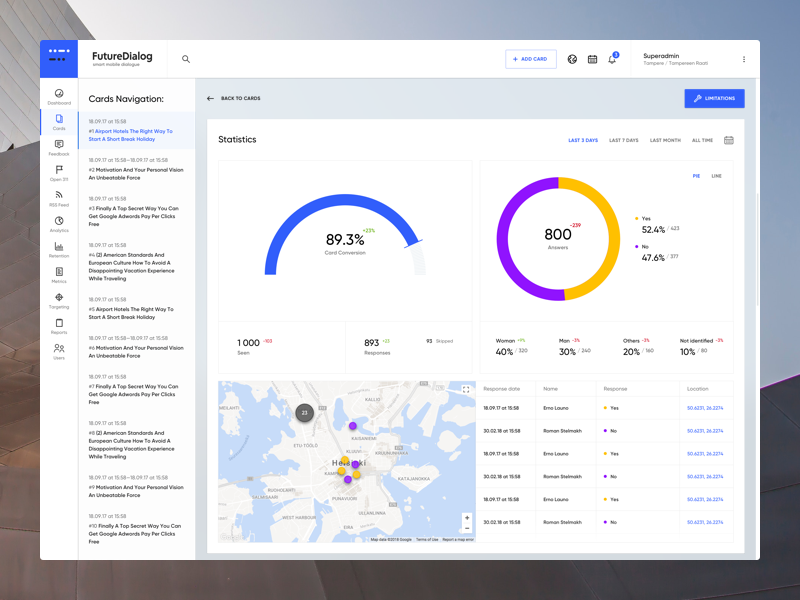Screen dimensions: 800x600
Task: Click the 1 000 Seen value
Action: point(248,345)
